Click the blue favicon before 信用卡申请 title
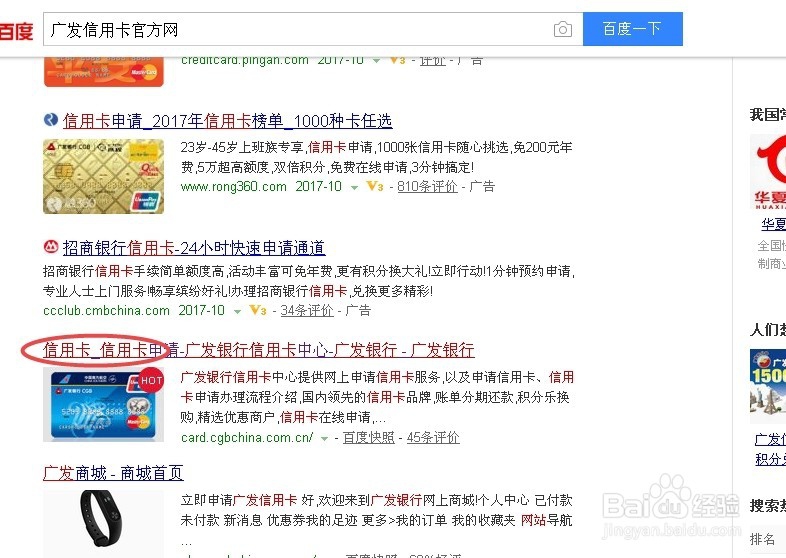The image size is (786, 558). [51, 120]
